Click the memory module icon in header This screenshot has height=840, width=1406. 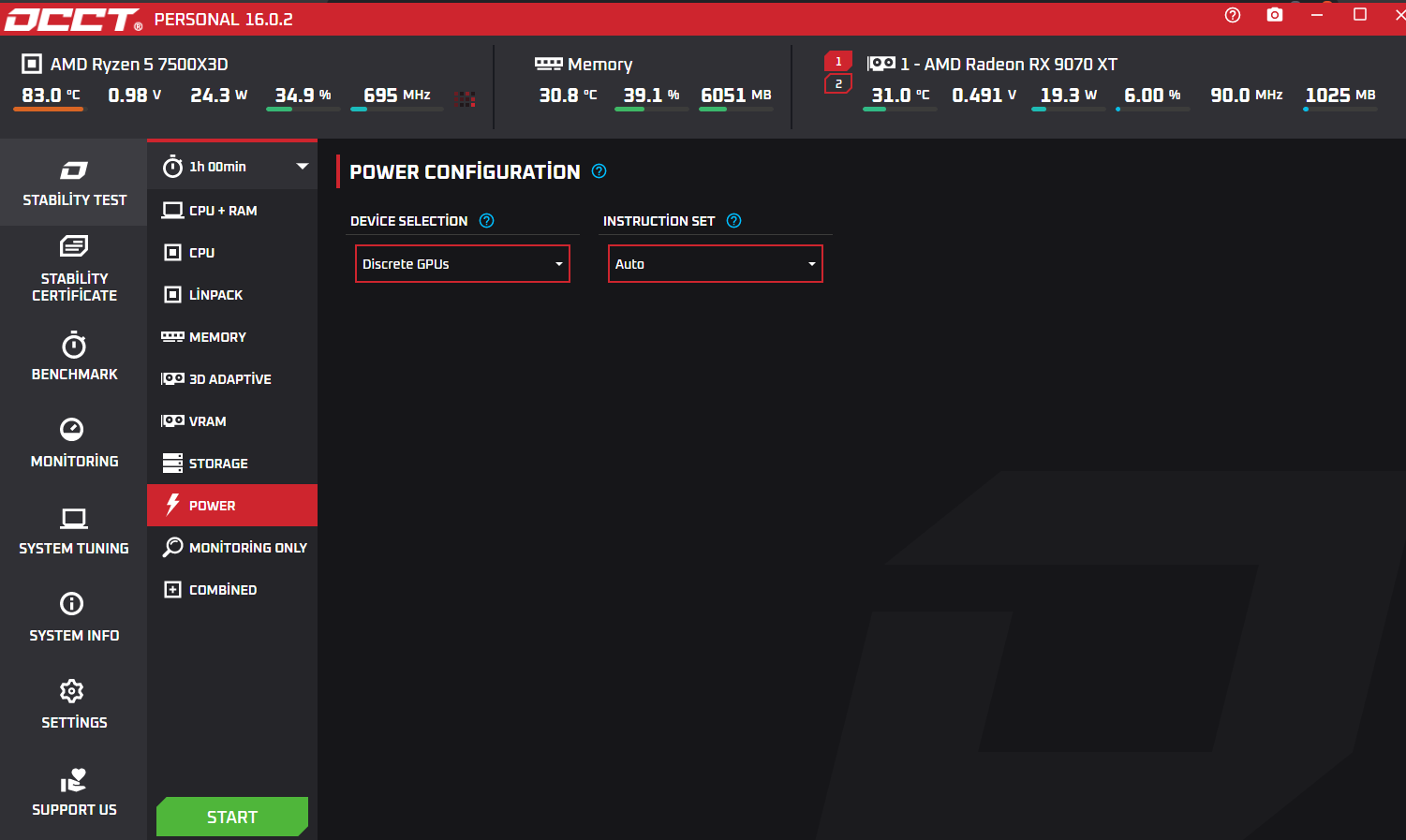point(548,64)
